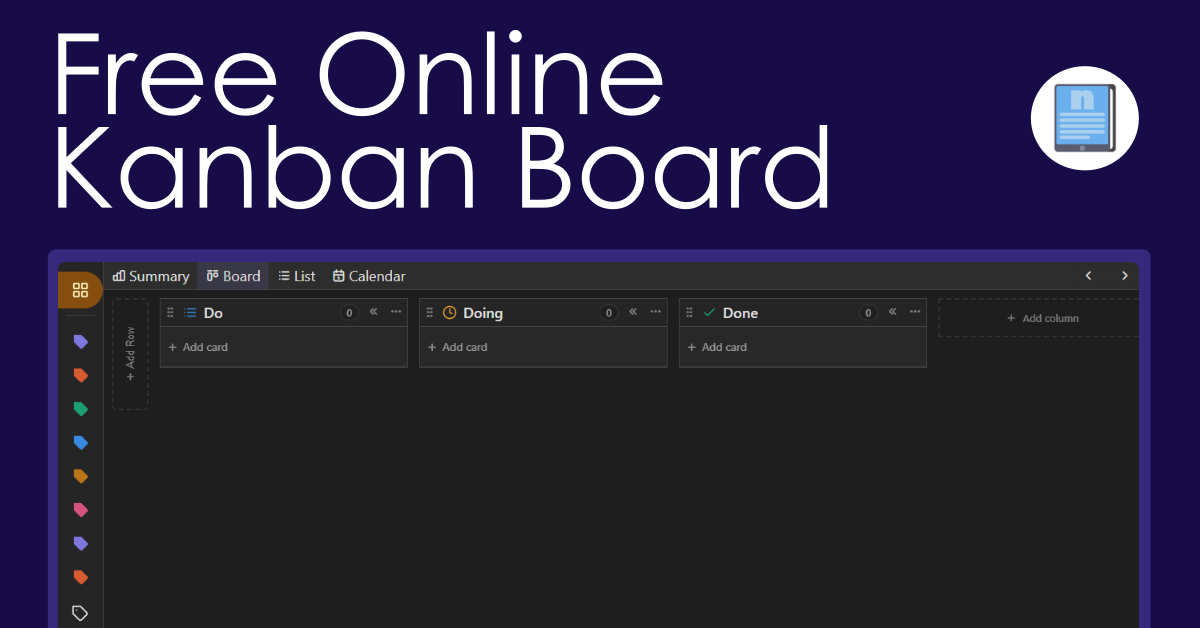Click the Doing column title
The width and height of the screenshot is (1200, 628).
483,313
